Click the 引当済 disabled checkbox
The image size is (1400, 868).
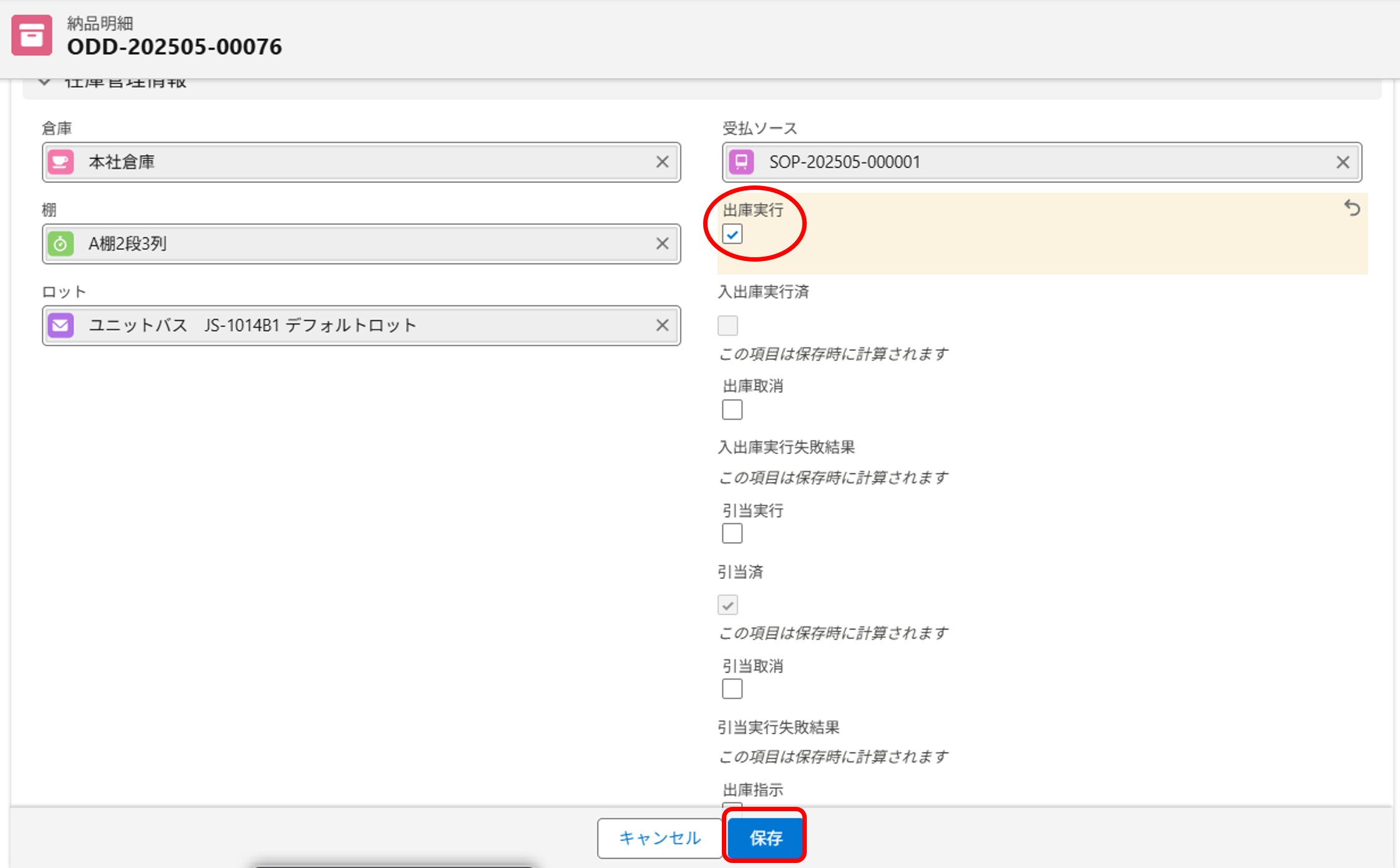pyautogui.click(x=728, y=605)
